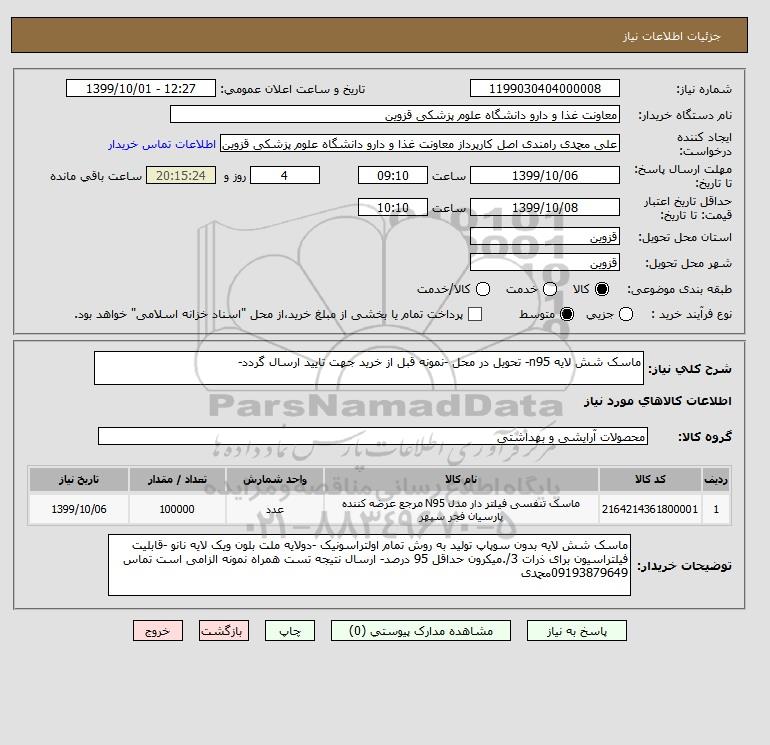Click the remaining days field showing 4
Viewport: 770px width, 745px height.
285,175
